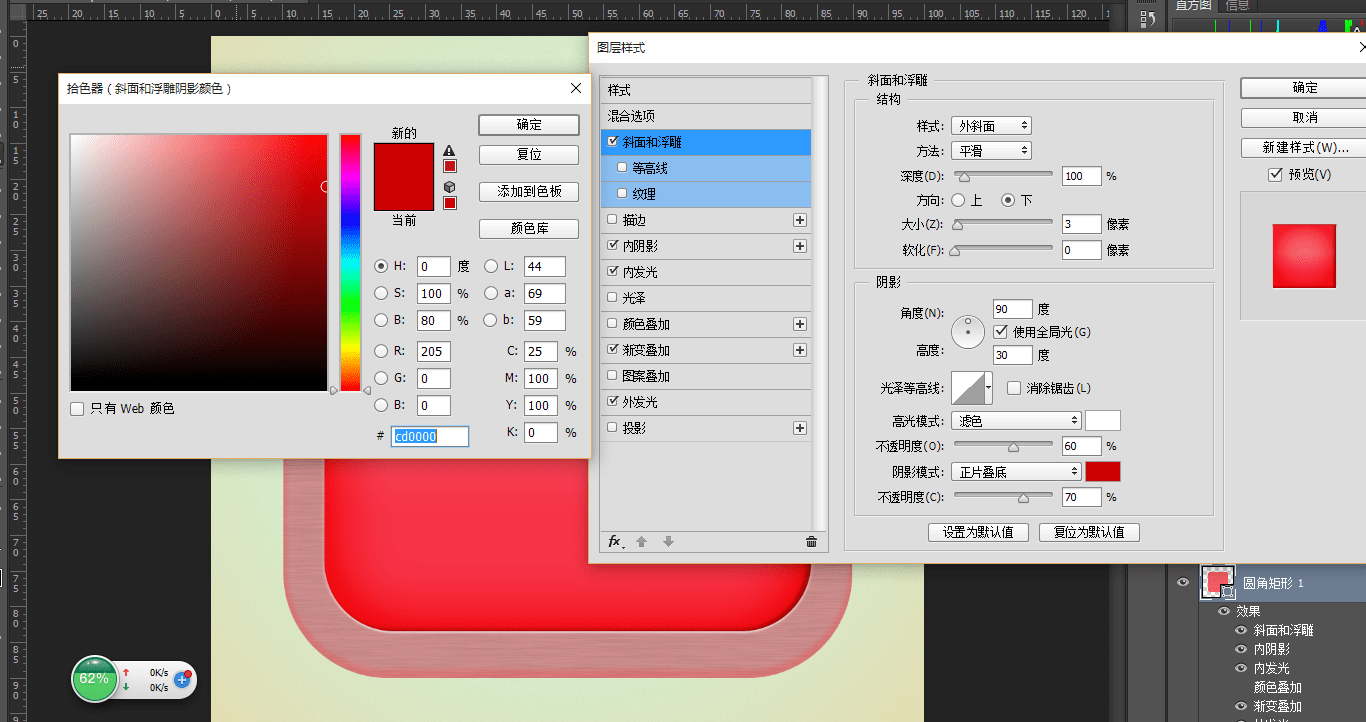Click the 添加到色板 button
The width and height of the screenshot is (1366, 722).
click(x=529, y=192)
